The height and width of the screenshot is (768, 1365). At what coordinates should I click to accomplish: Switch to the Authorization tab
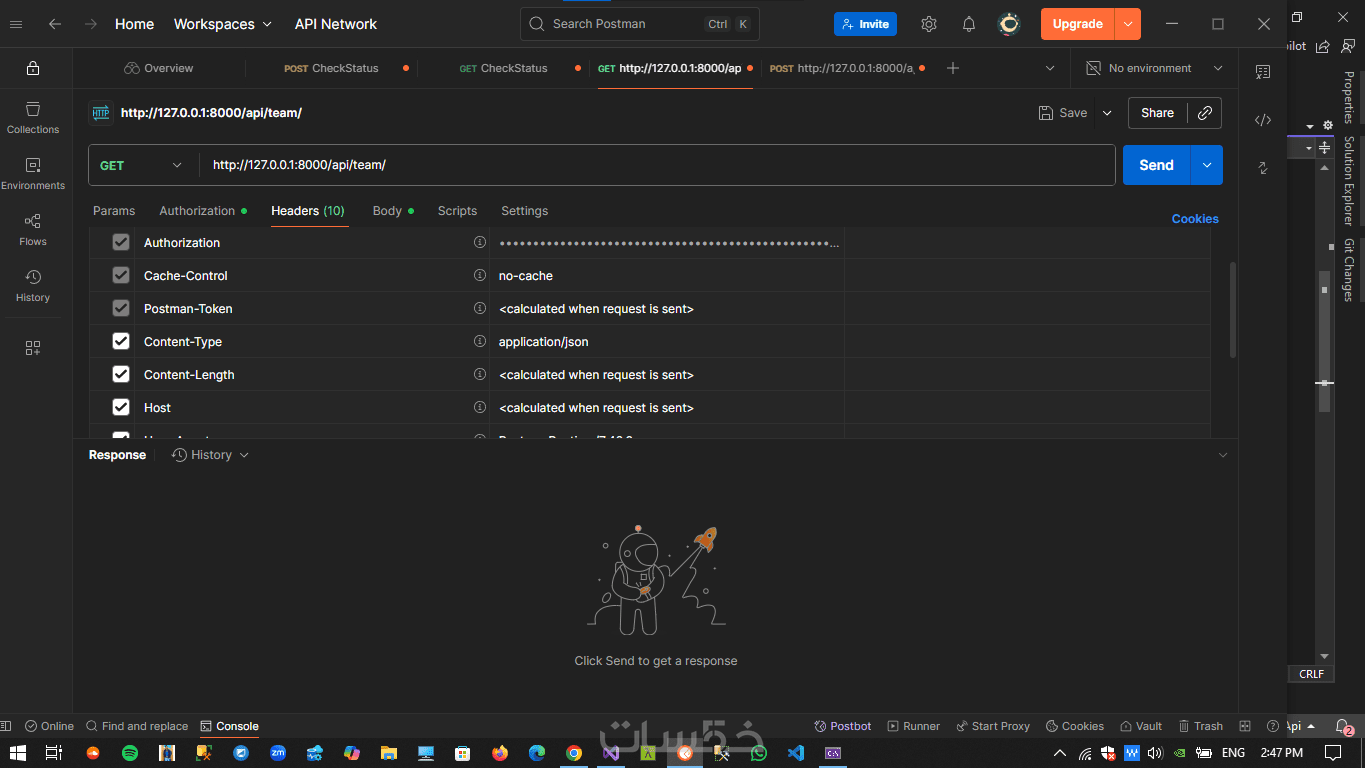(x=203, y=211)
